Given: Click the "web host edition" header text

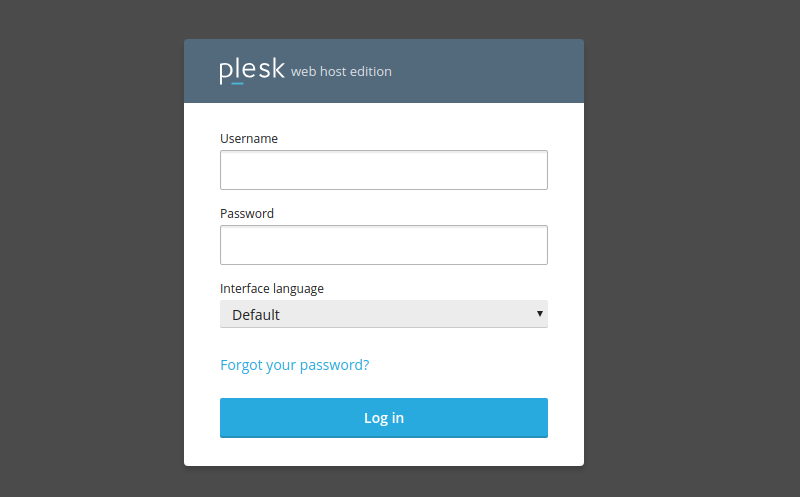Looking at the screenshot, I should [x=341, y=72].
